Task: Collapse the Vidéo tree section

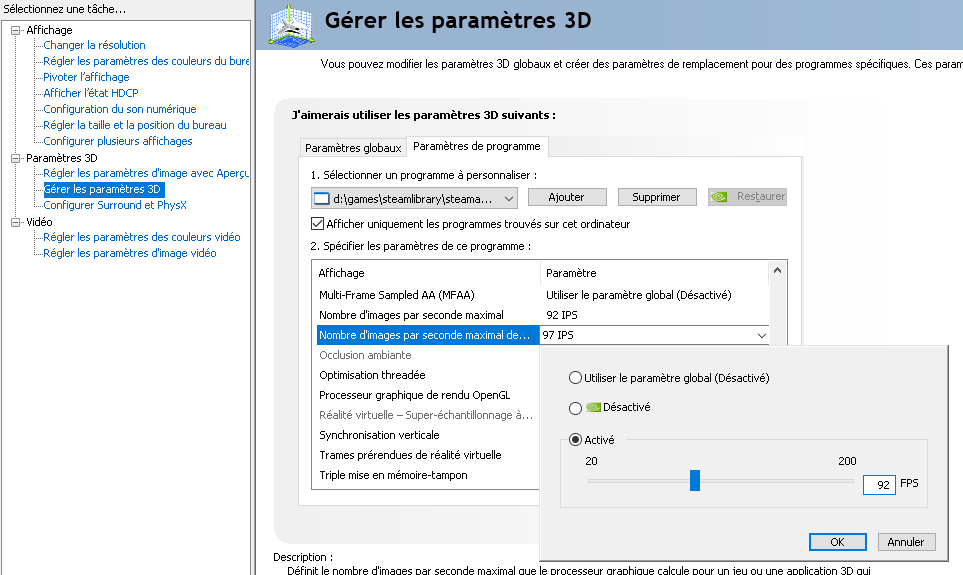Action: [15, 222]
